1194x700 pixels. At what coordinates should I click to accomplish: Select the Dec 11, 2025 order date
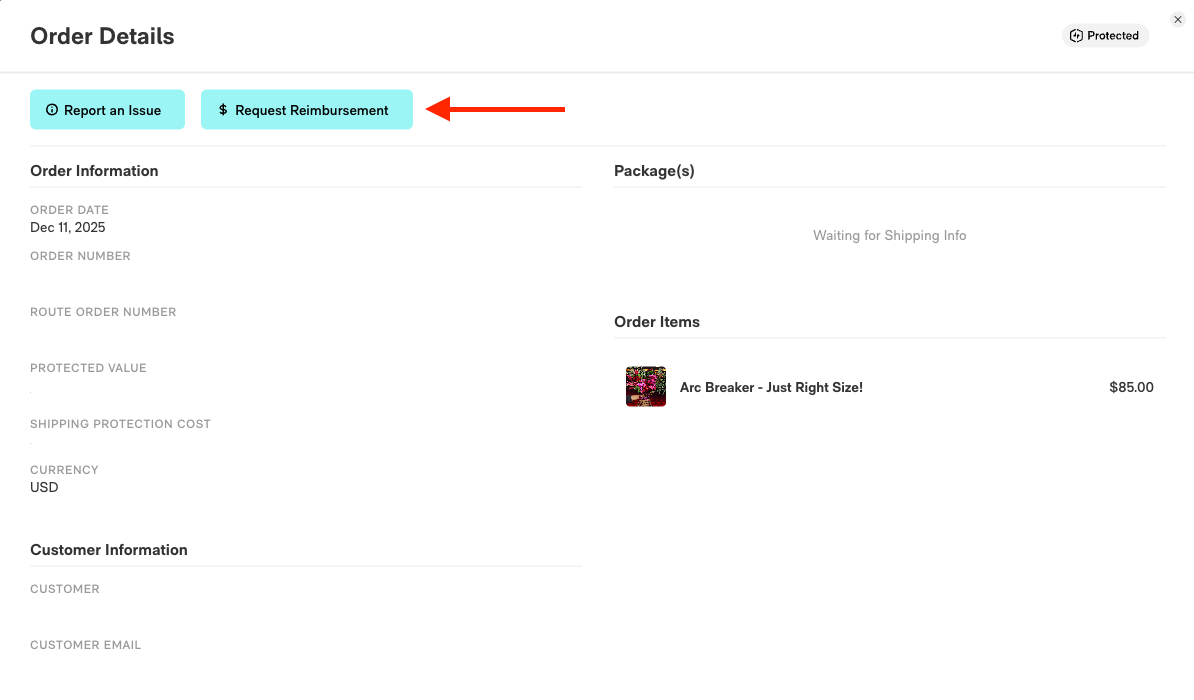pyautogui.click(x=68, y=227)
